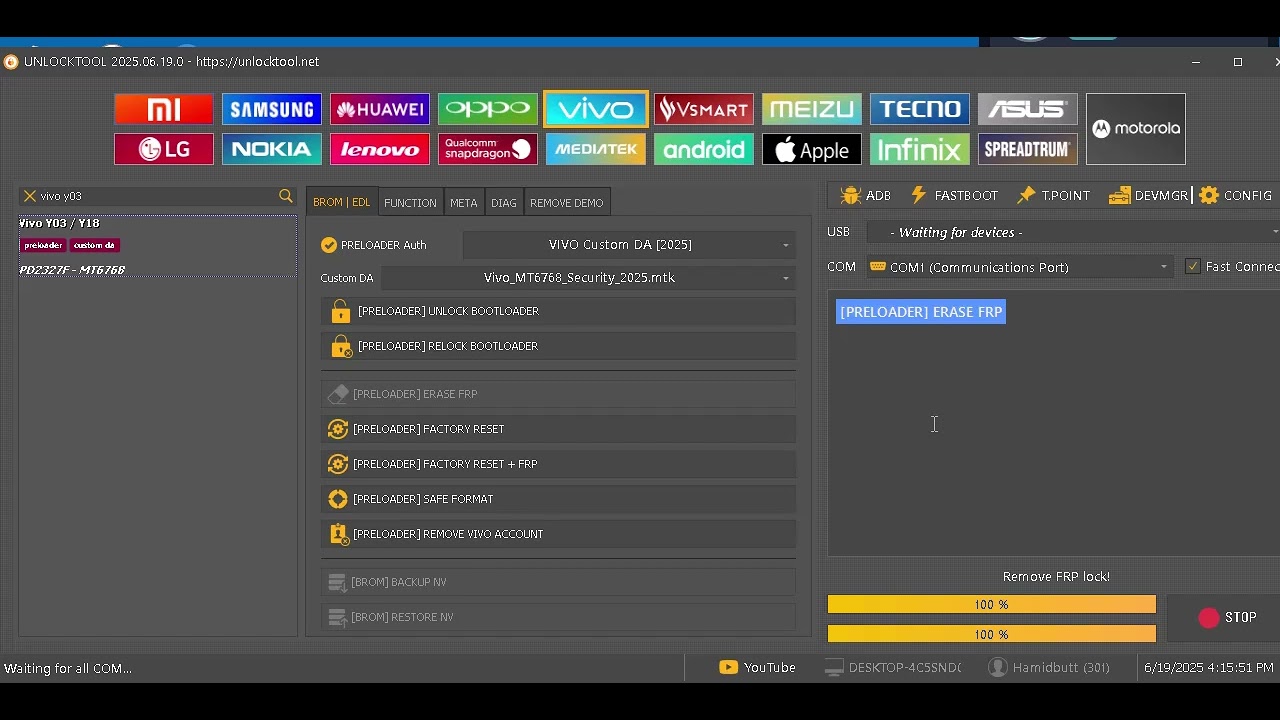This screenshot has width=1280, height=720.
Task: Click the Remove FRP lock! status message
Action: point(1056,577)
